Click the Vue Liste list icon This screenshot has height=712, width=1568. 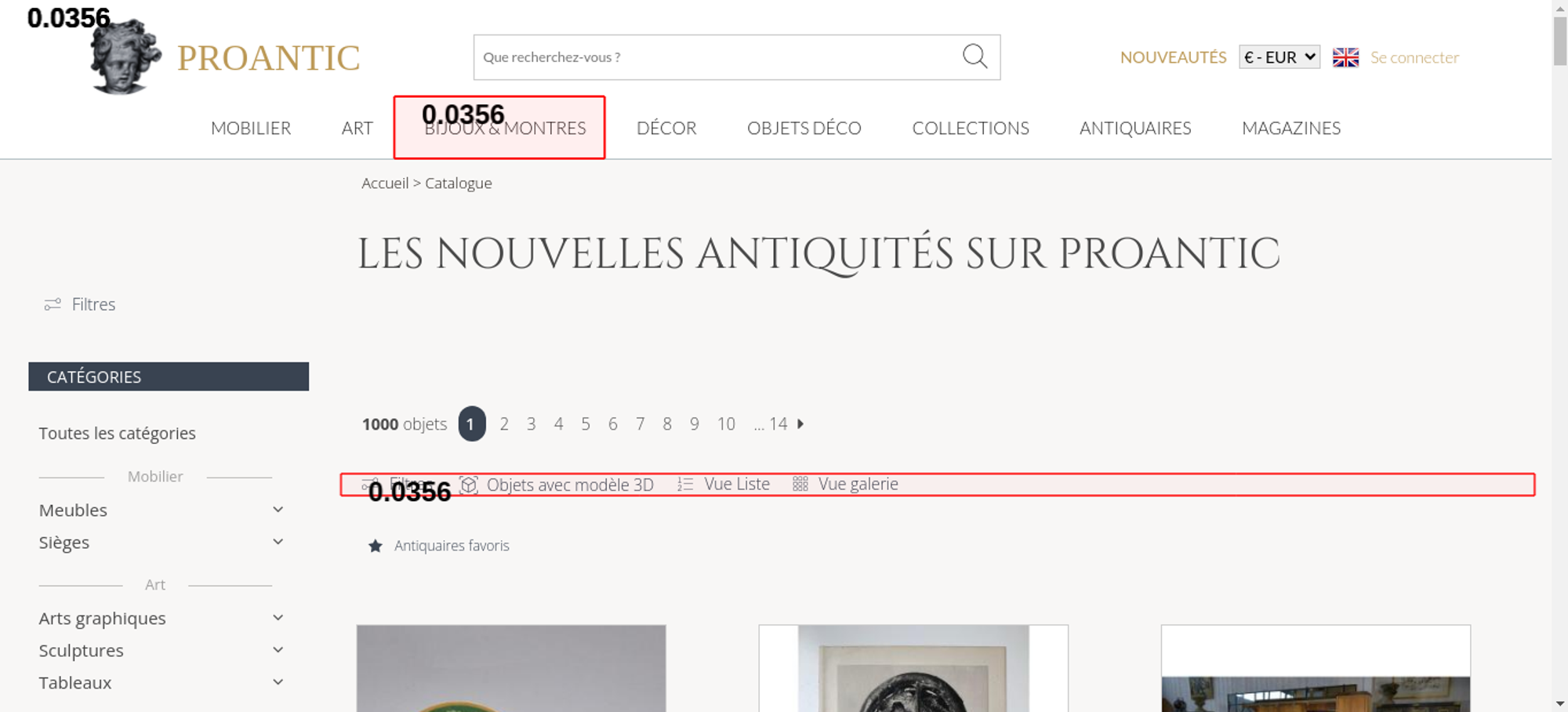pos(685,485)
